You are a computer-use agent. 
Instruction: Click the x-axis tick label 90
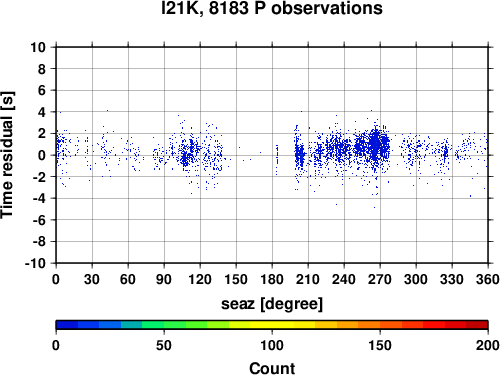pos(164,279)
